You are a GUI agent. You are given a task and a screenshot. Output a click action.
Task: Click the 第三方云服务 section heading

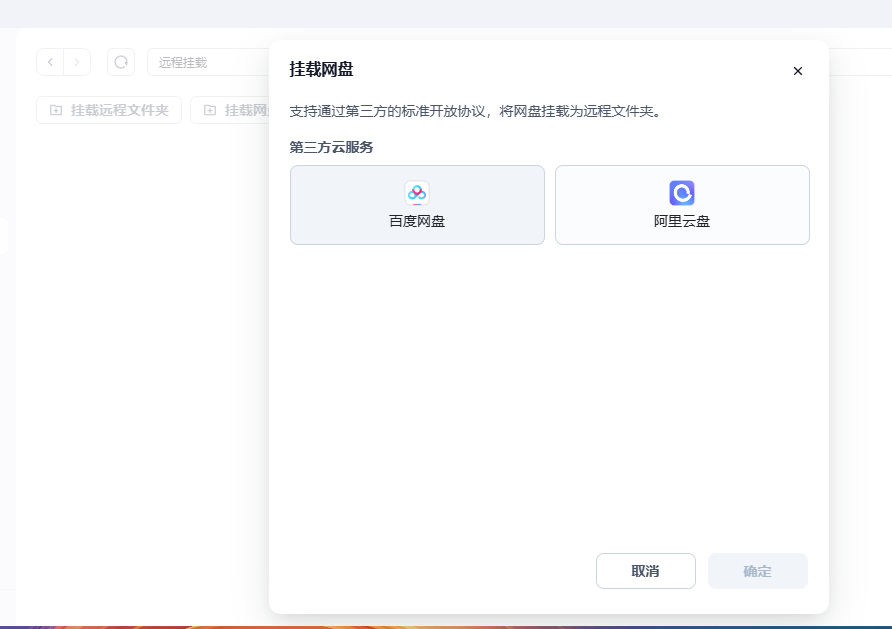tap(331, 147)
